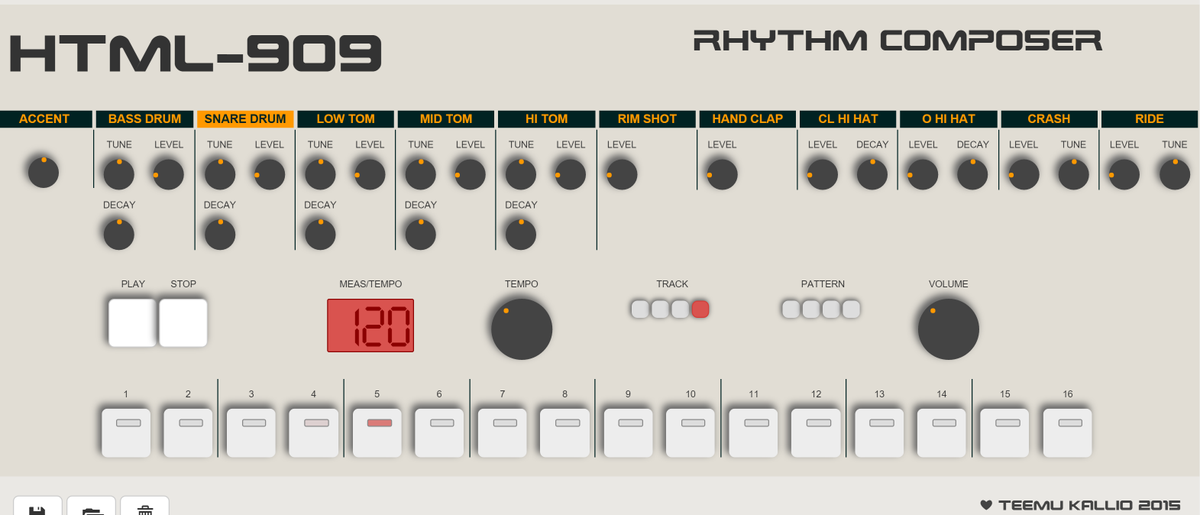Toggle step 4 sequencer pad

tap(314, 432)
